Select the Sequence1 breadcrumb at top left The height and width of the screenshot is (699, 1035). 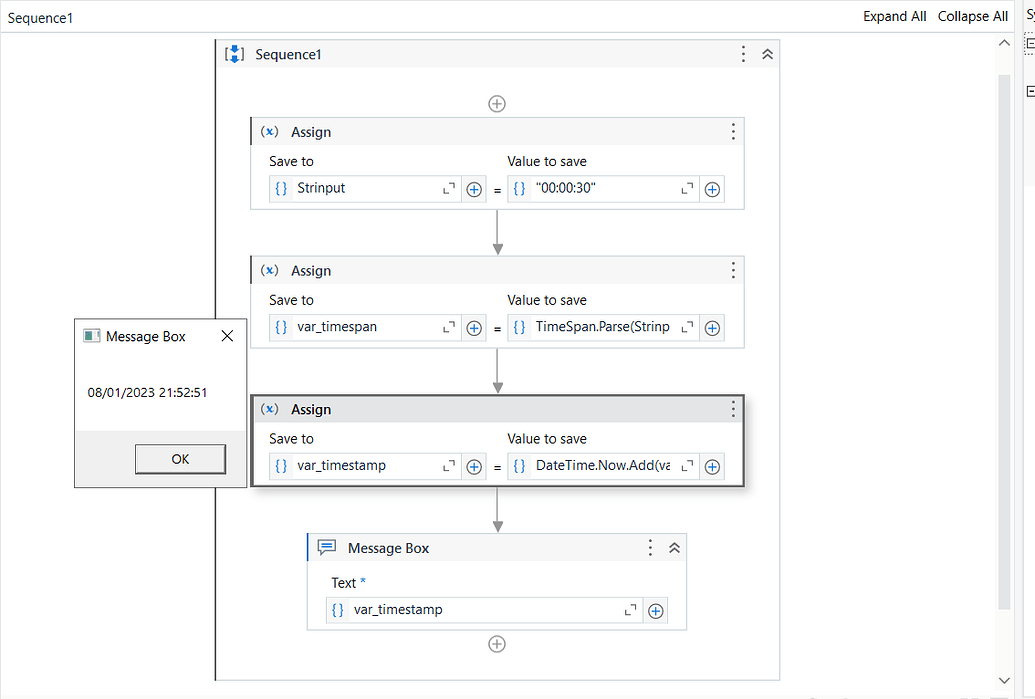(40, 18)
